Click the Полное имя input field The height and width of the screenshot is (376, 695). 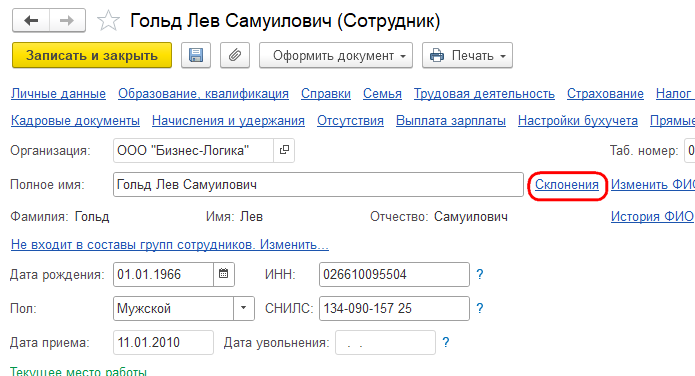(x=318, y=184)
